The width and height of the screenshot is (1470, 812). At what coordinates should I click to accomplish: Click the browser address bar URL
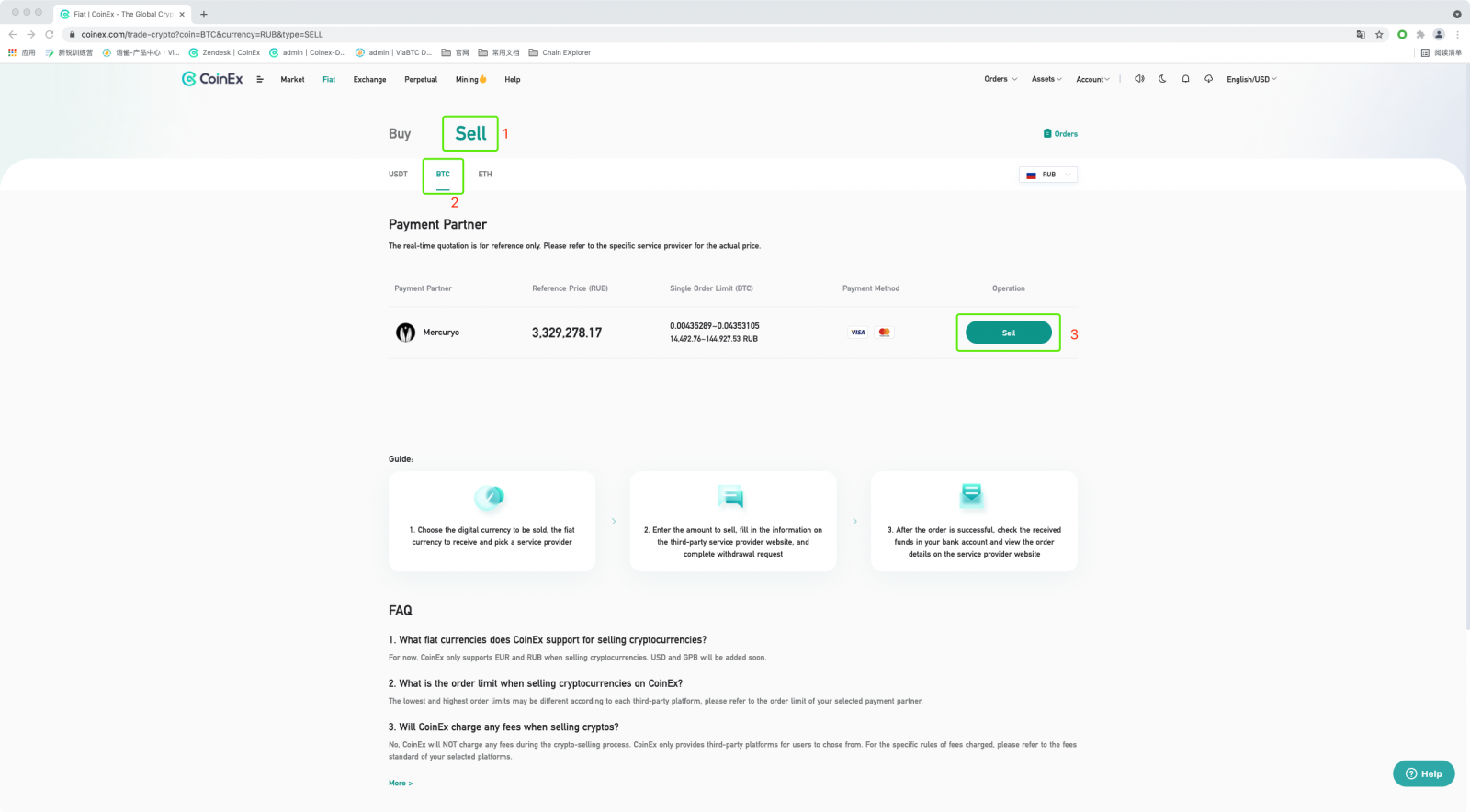tap(202, 35)
